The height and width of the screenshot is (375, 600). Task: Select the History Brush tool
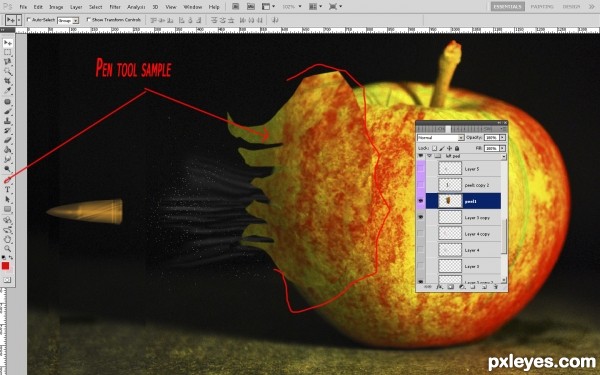[8, 130]
